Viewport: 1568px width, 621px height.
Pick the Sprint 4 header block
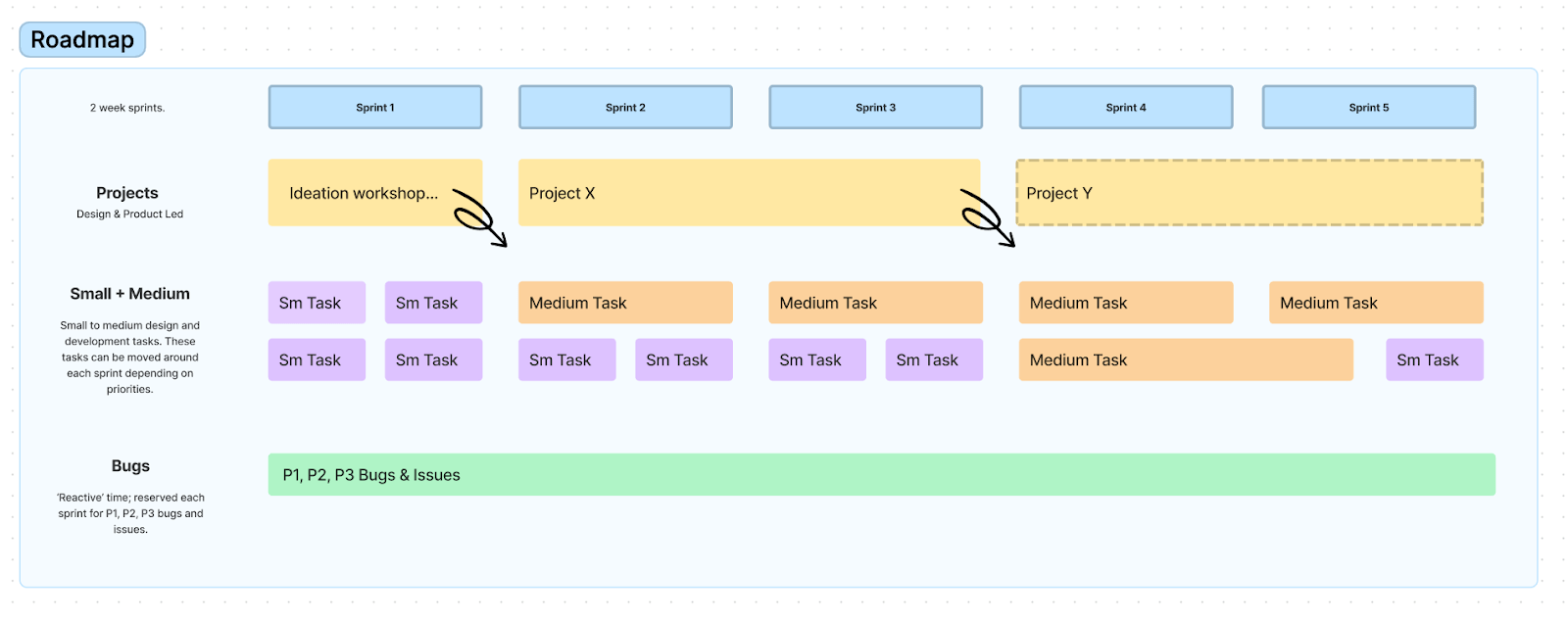(1126, 108)
